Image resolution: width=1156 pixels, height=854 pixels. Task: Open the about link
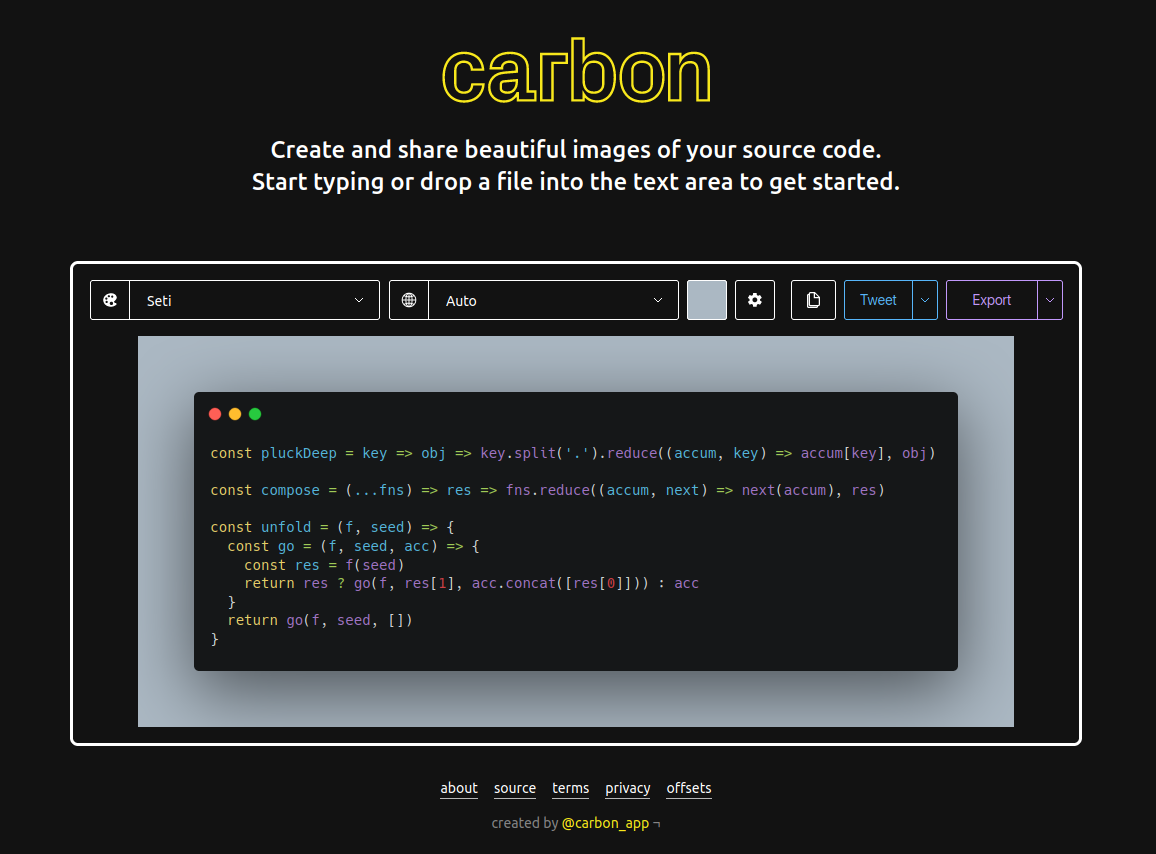point(459,788)
